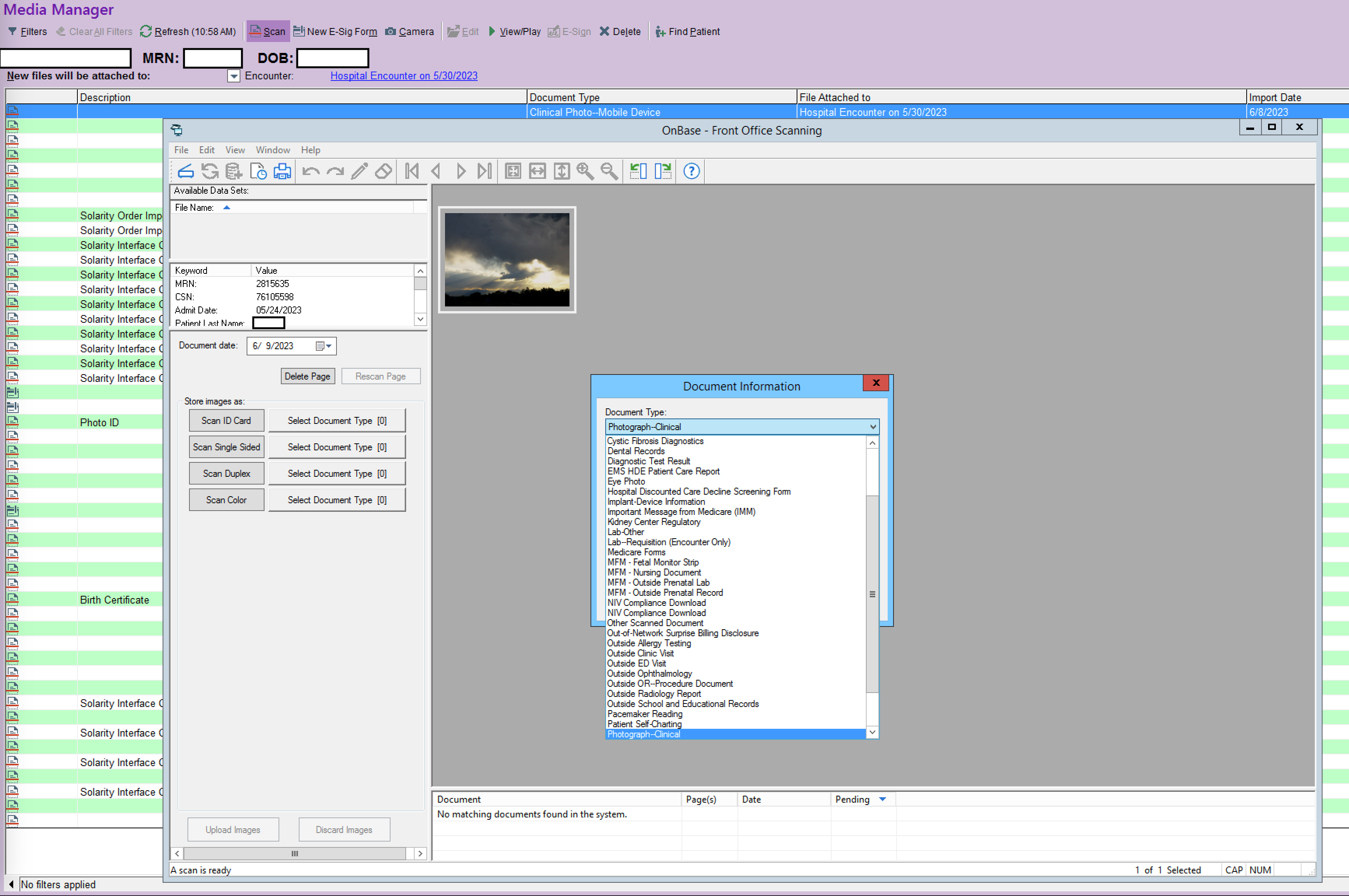The image size is (1349, 896).
Task: Click the print icon in OnBase toolbar
Action: coord(282,171)
